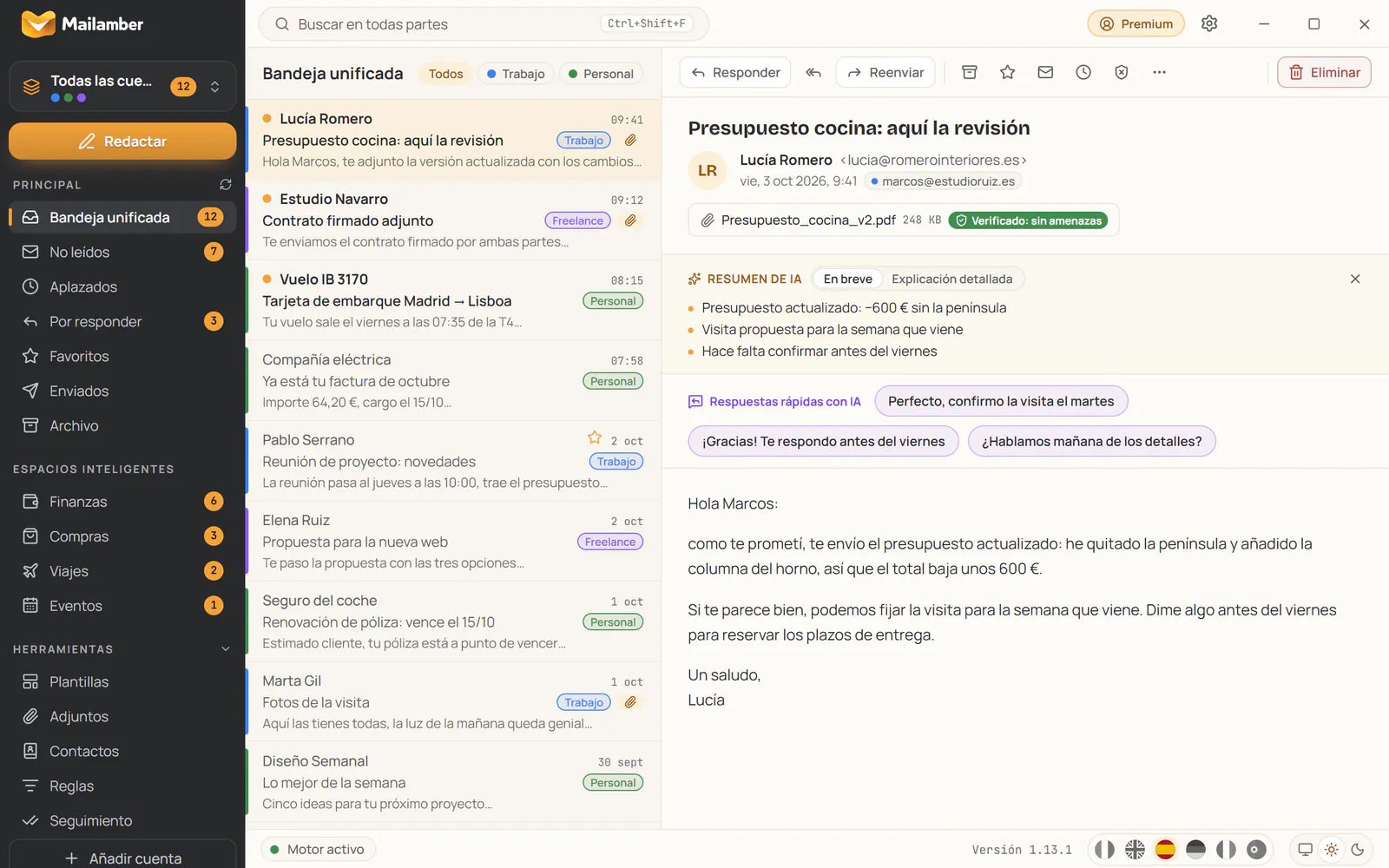Open the Aplazados folder
Viewport: 1389px width, 868px height.
click(122, 286)
